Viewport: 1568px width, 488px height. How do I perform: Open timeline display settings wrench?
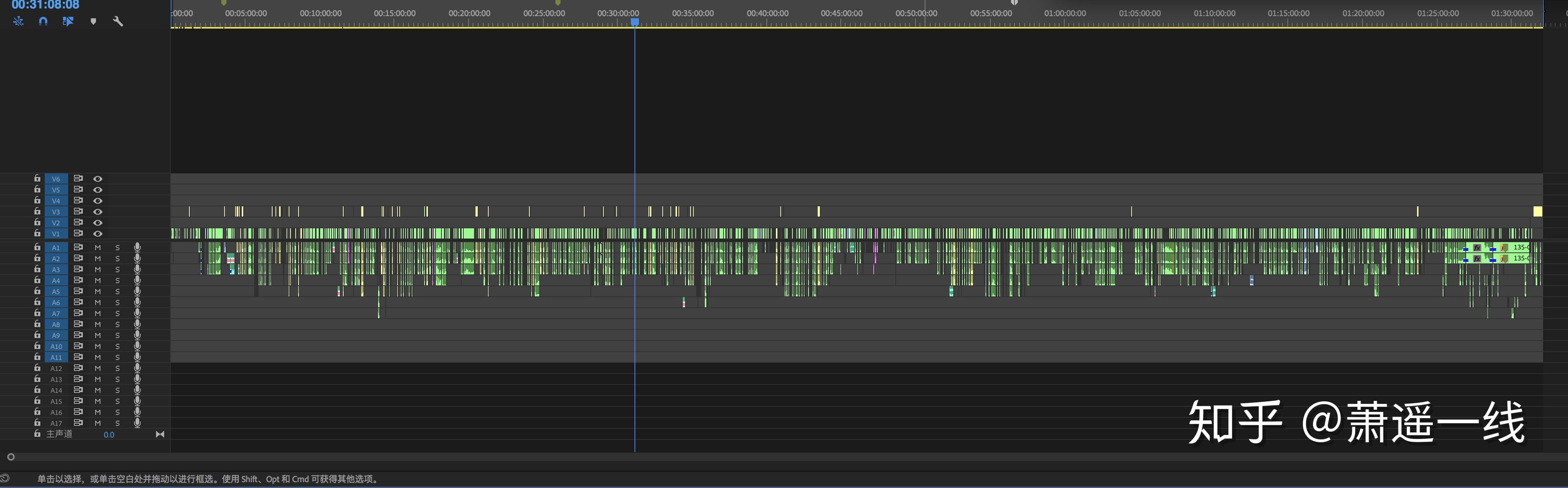point(118,21)
